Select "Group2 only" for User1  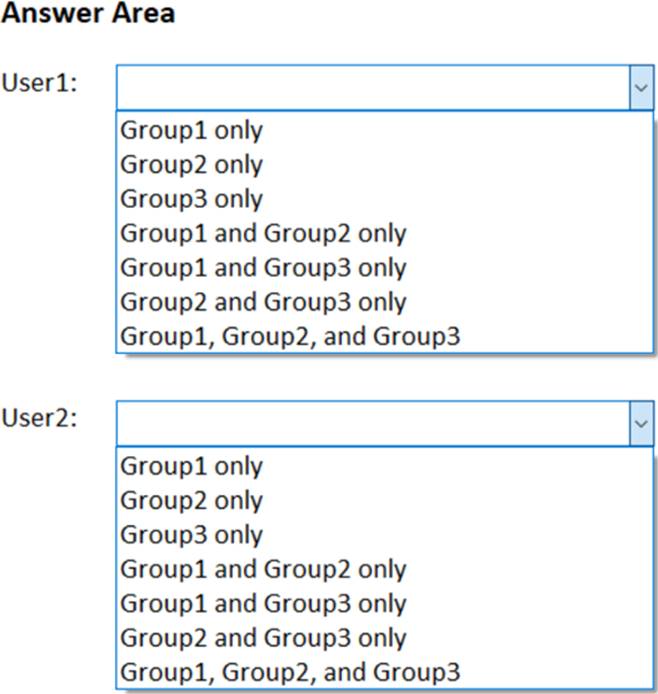point(192,165)
